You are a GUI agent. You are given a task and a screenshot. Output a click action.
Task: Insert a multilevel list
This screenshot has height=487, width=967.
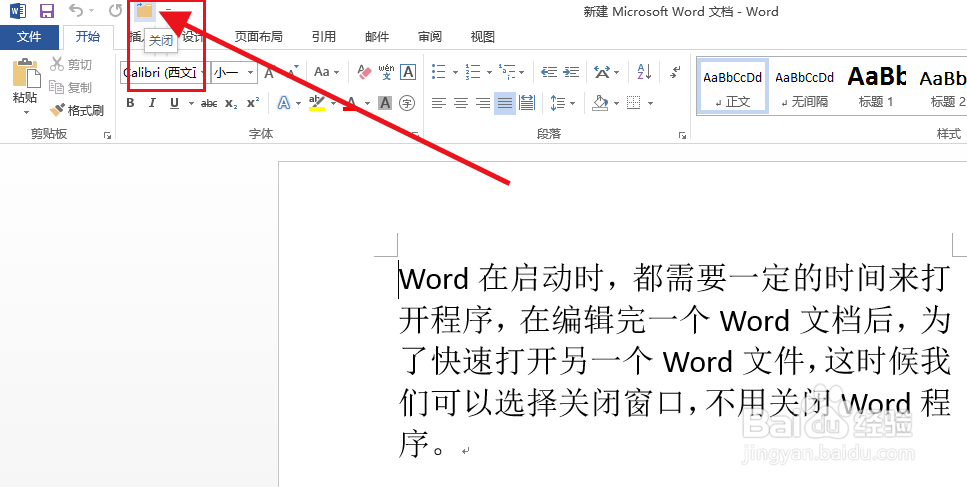[x=507, y=72]
